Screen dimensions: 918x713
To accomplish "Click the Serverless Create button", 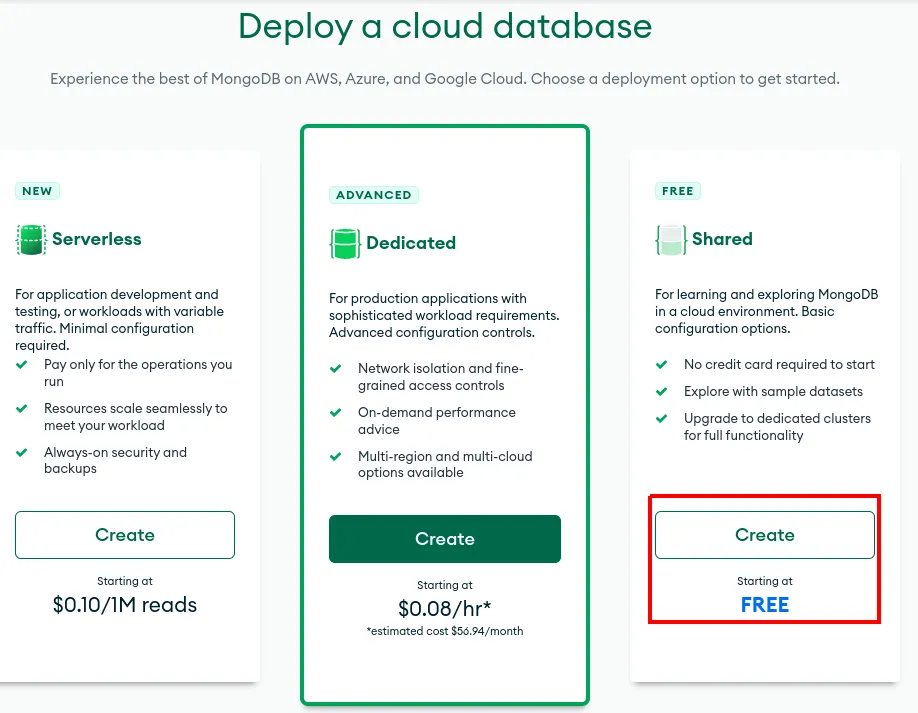I will 125,534.
